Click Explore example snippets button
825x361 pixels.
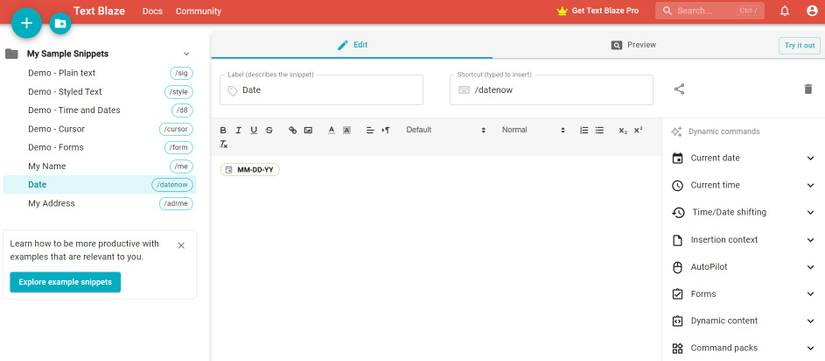(65, 282)
